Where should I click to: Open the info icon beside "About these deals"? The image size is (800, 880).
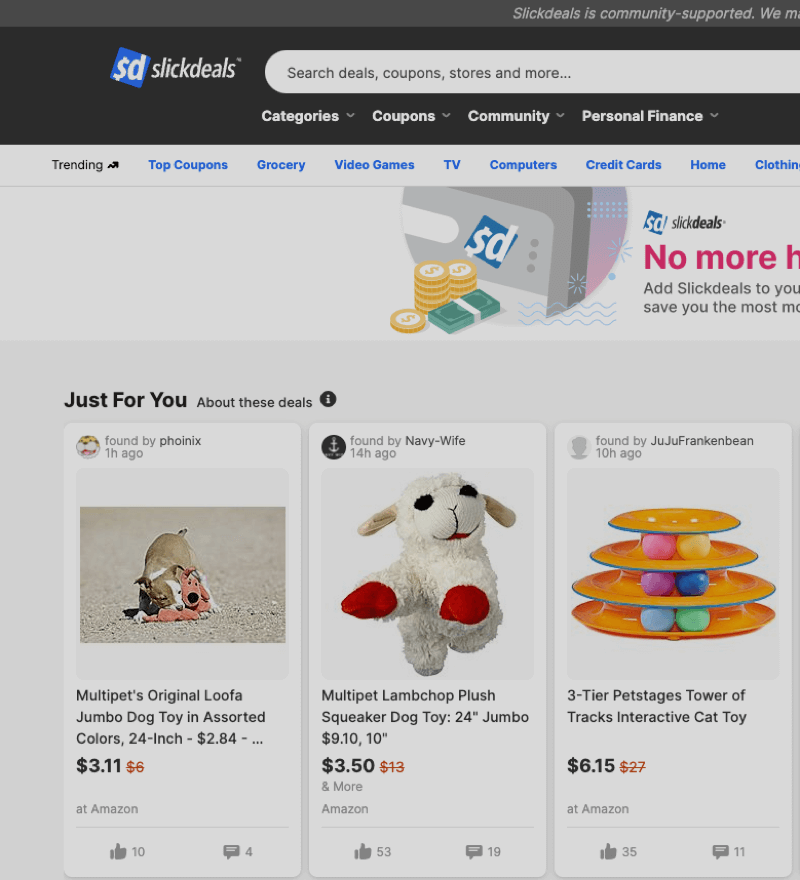click(328, 400)
